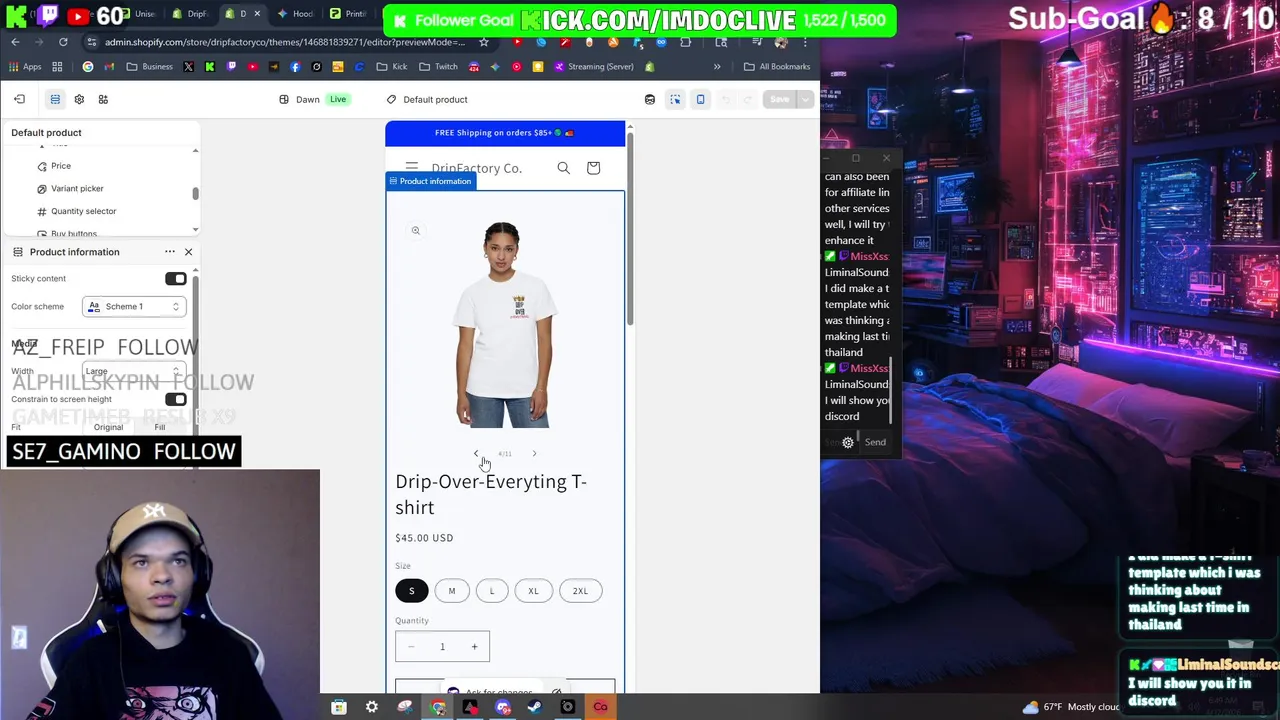Open Microsoft Store from taskbar
This screenshot has width=1280, height=720.
339,707
